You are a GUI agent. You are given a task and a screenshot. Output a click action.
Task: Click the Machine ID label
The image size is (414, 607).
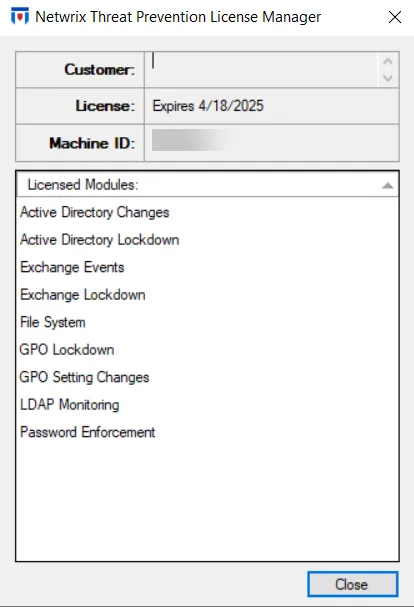[x=92, y=143]
